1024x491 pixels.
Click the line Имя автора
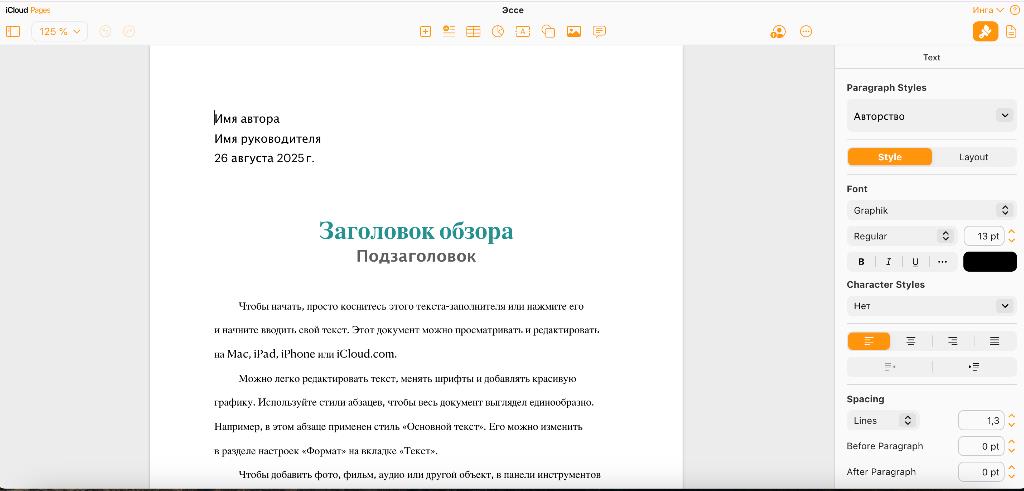247,119
